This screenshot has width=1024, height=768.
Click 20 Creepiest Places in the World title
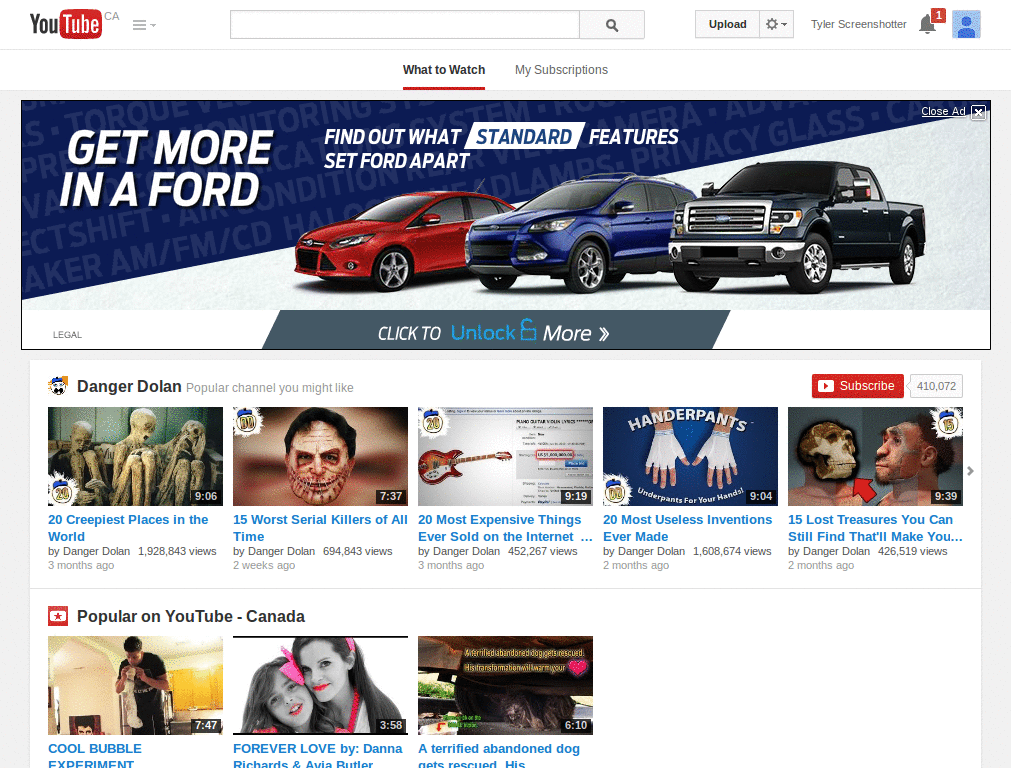(x=128, y=528)
